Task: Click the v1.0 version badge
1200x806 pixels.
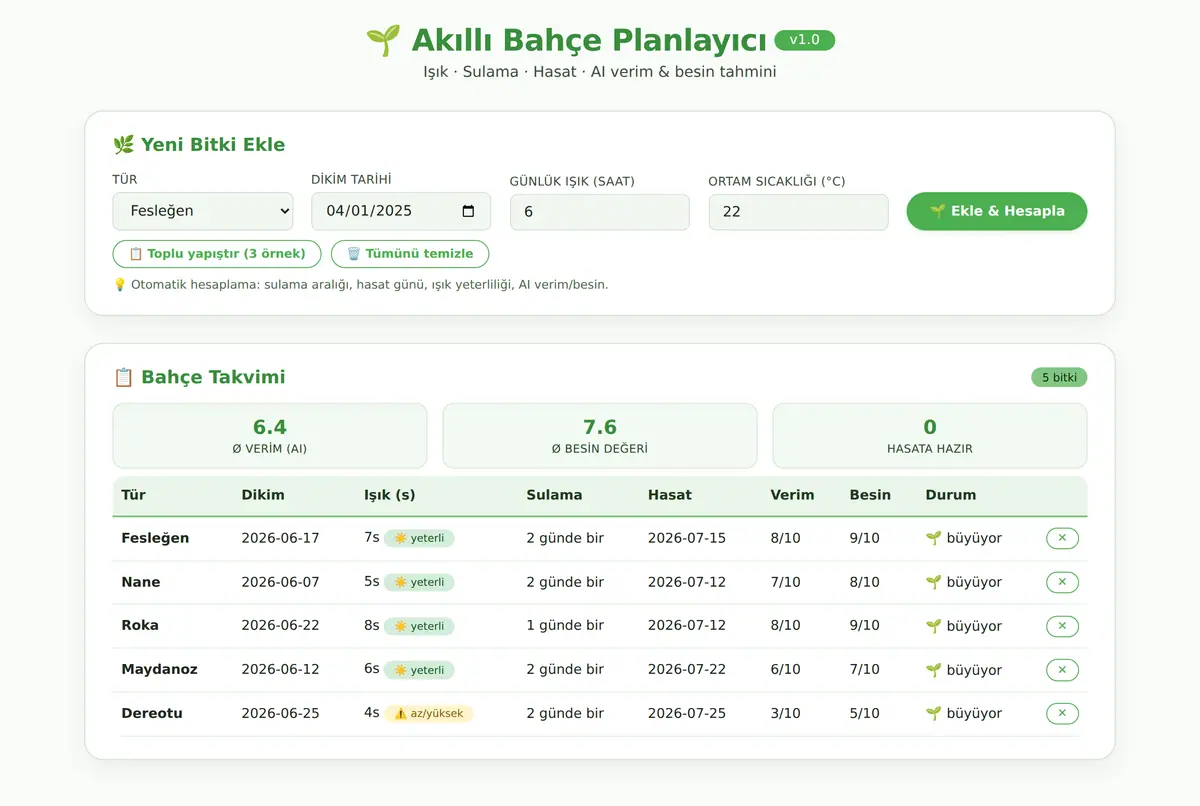Action: click(x=805, y=40)
